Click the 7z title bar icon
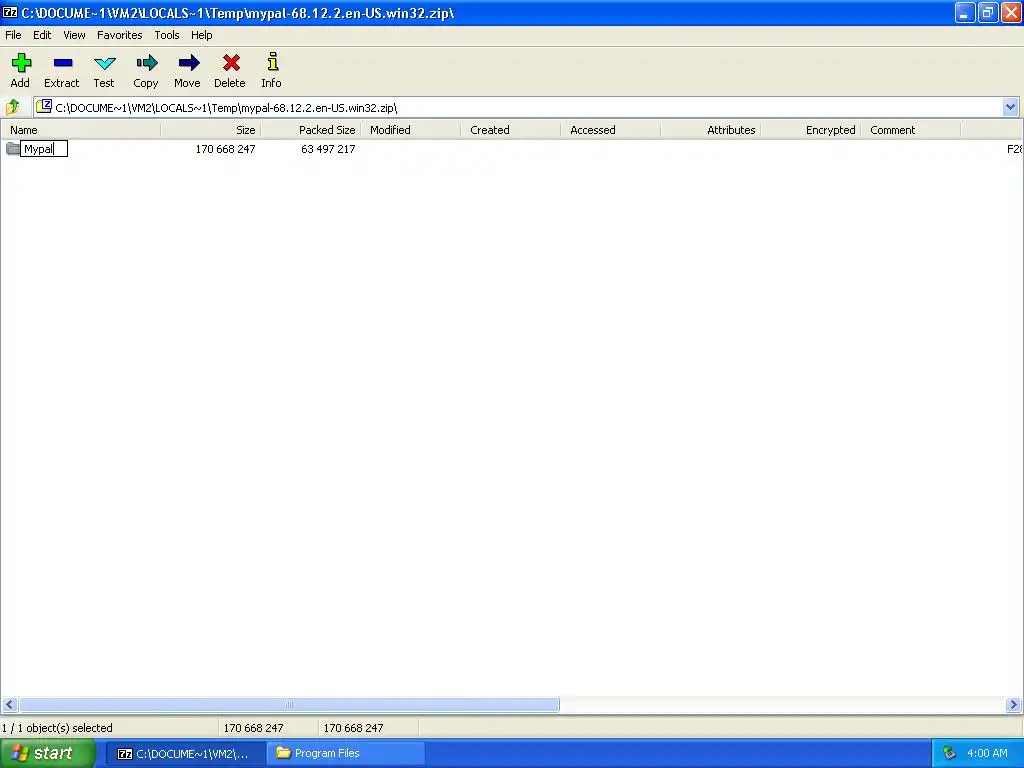This screenshot has height=768, width=1024. (10, 12)
